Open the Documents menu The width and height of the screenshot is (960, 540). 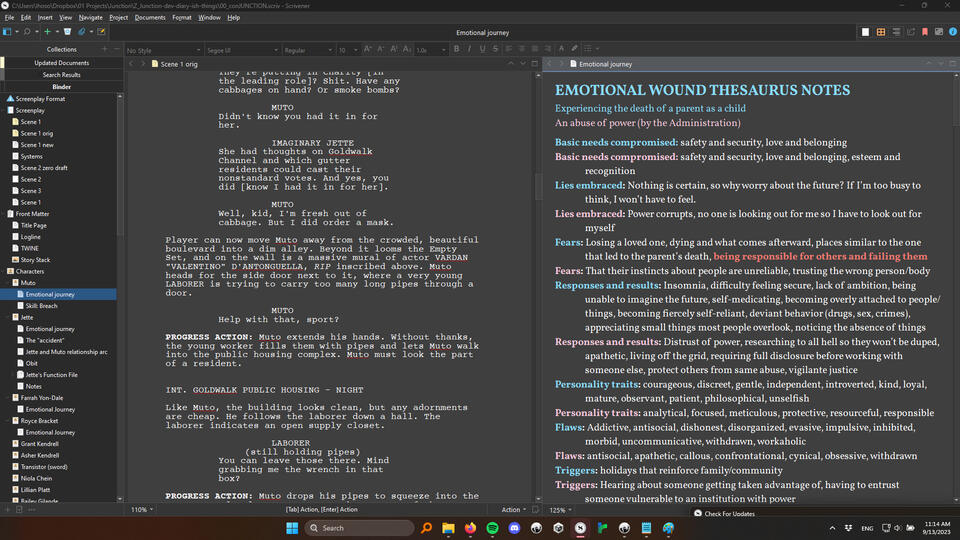[150, 18]
